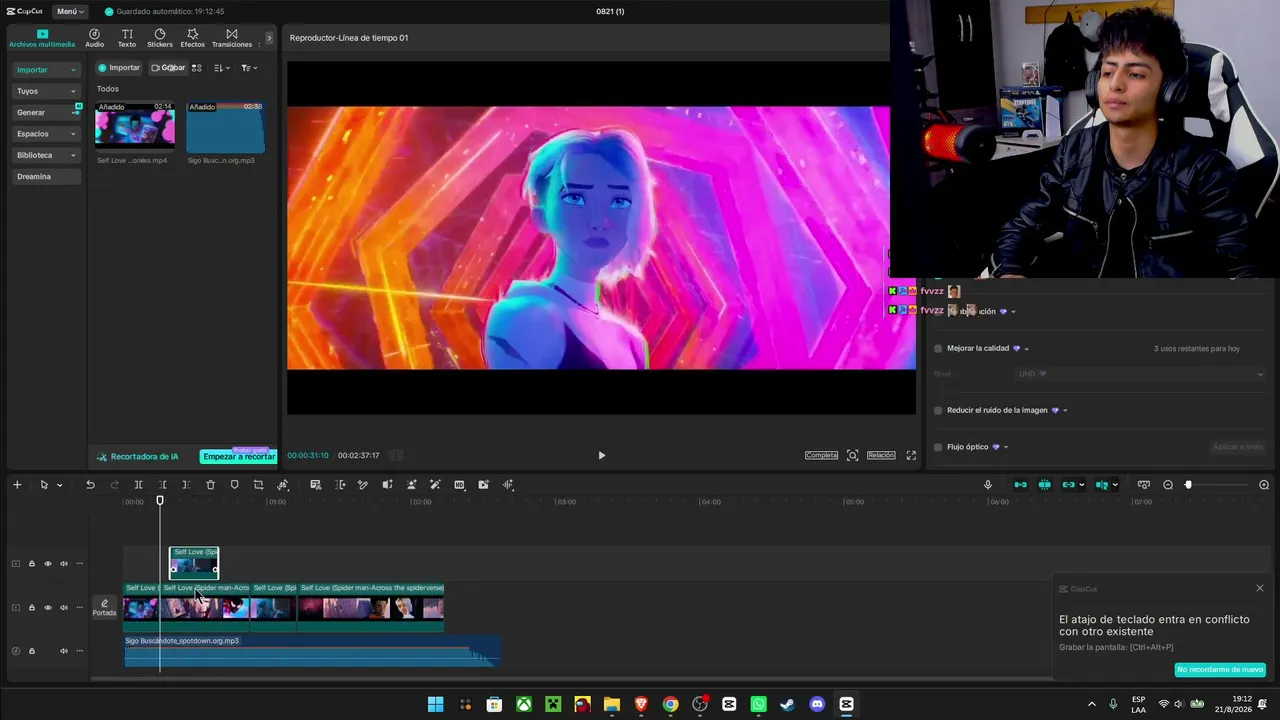Click the Grabar record button

coord(168,68)
